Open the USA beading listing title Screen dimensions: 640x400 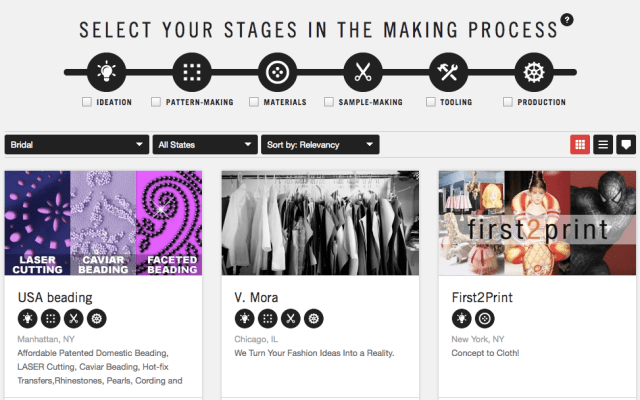[x=55, y=297]
